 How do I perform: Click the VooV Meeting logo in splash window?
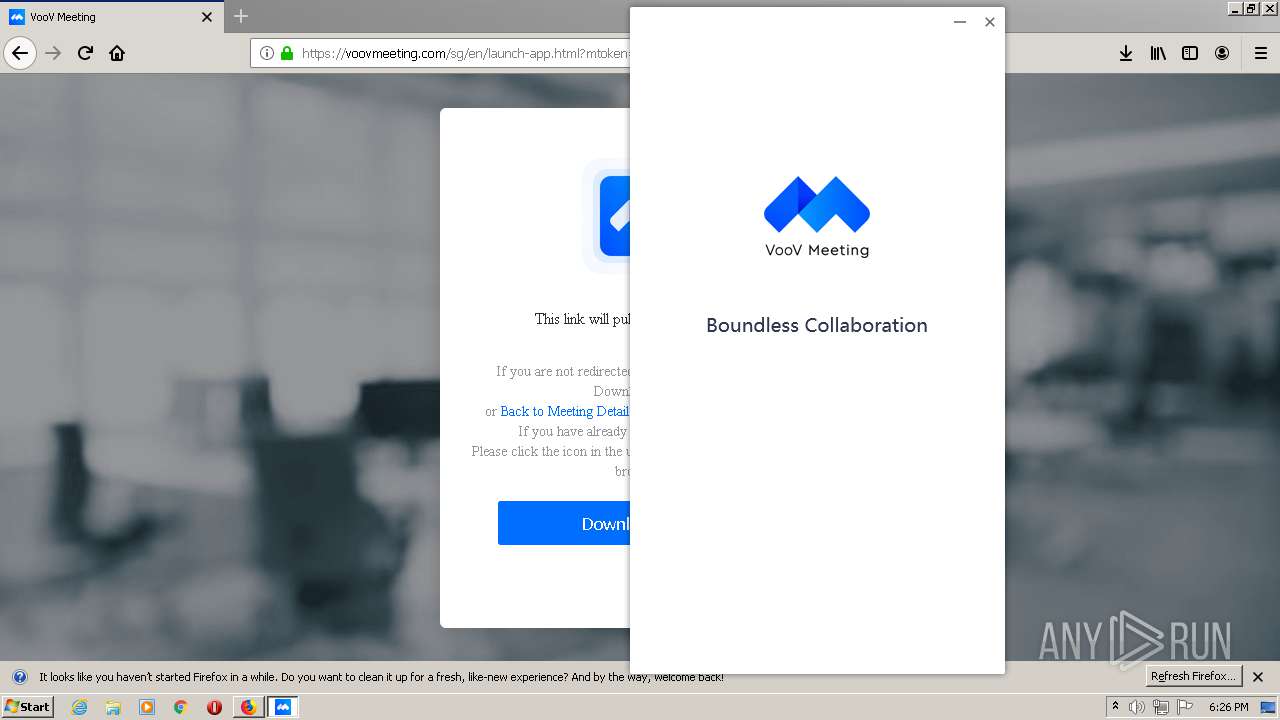tap(817, 216)
